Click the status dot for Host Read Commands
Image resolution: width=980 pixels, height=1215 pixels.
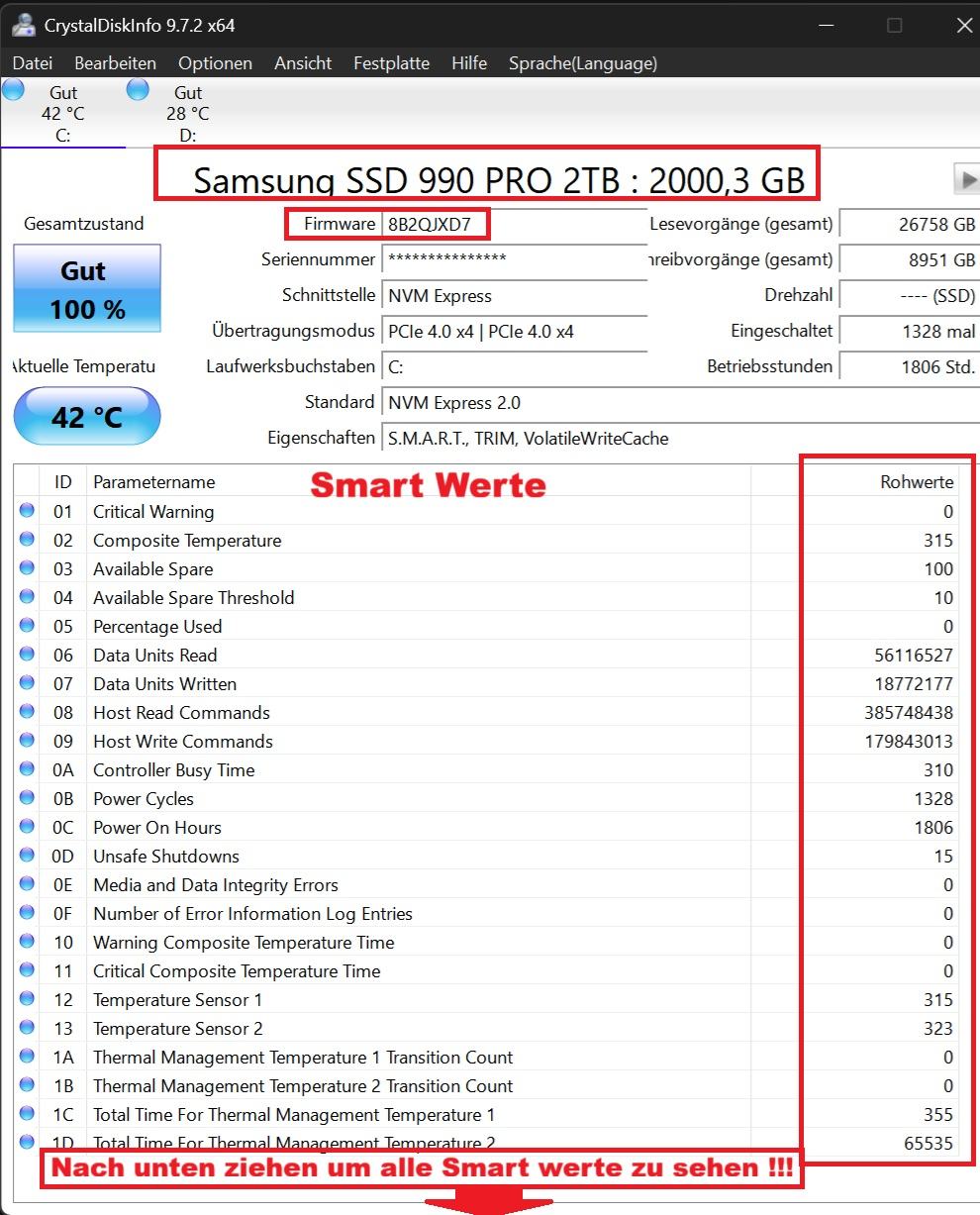pos(27,712)
